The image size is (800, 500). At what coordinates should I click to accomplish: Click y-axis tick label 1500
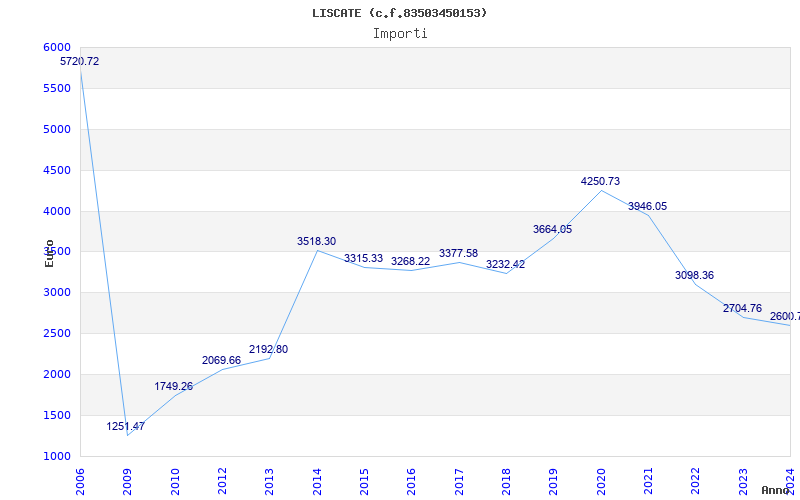click(57, 415)
